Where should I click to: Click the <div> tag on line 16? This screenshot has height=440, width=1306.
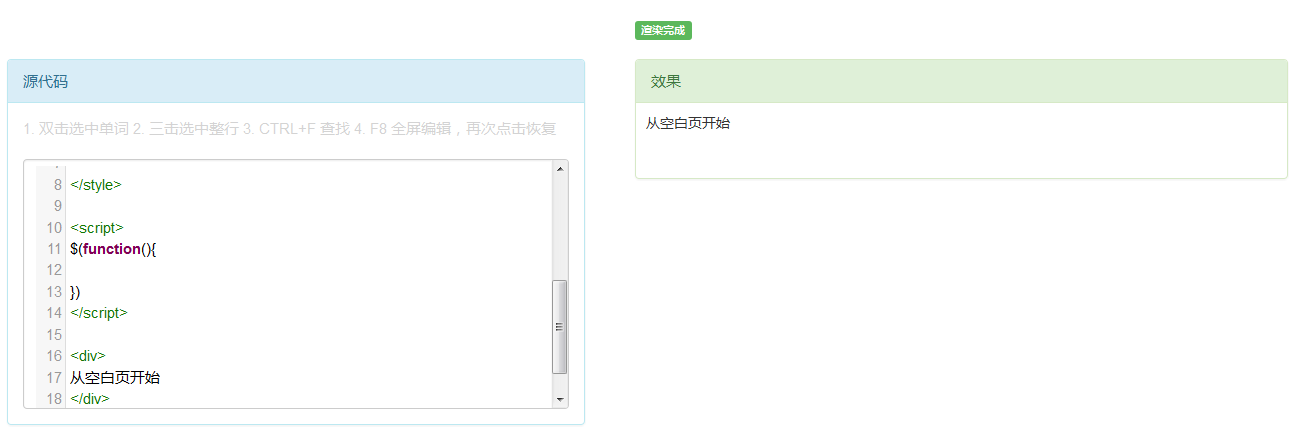click(x=87, y=355)
